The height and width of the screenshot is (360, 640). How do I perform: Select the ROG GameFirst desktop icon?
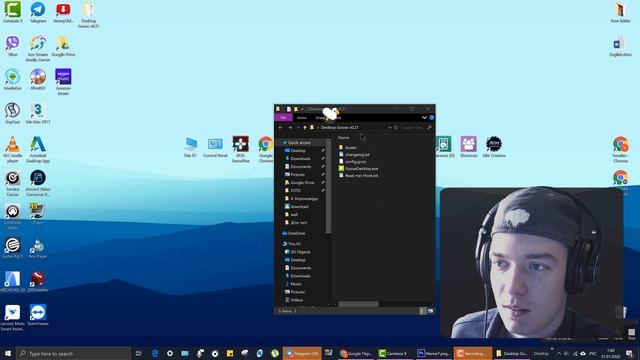click(240, 149)
